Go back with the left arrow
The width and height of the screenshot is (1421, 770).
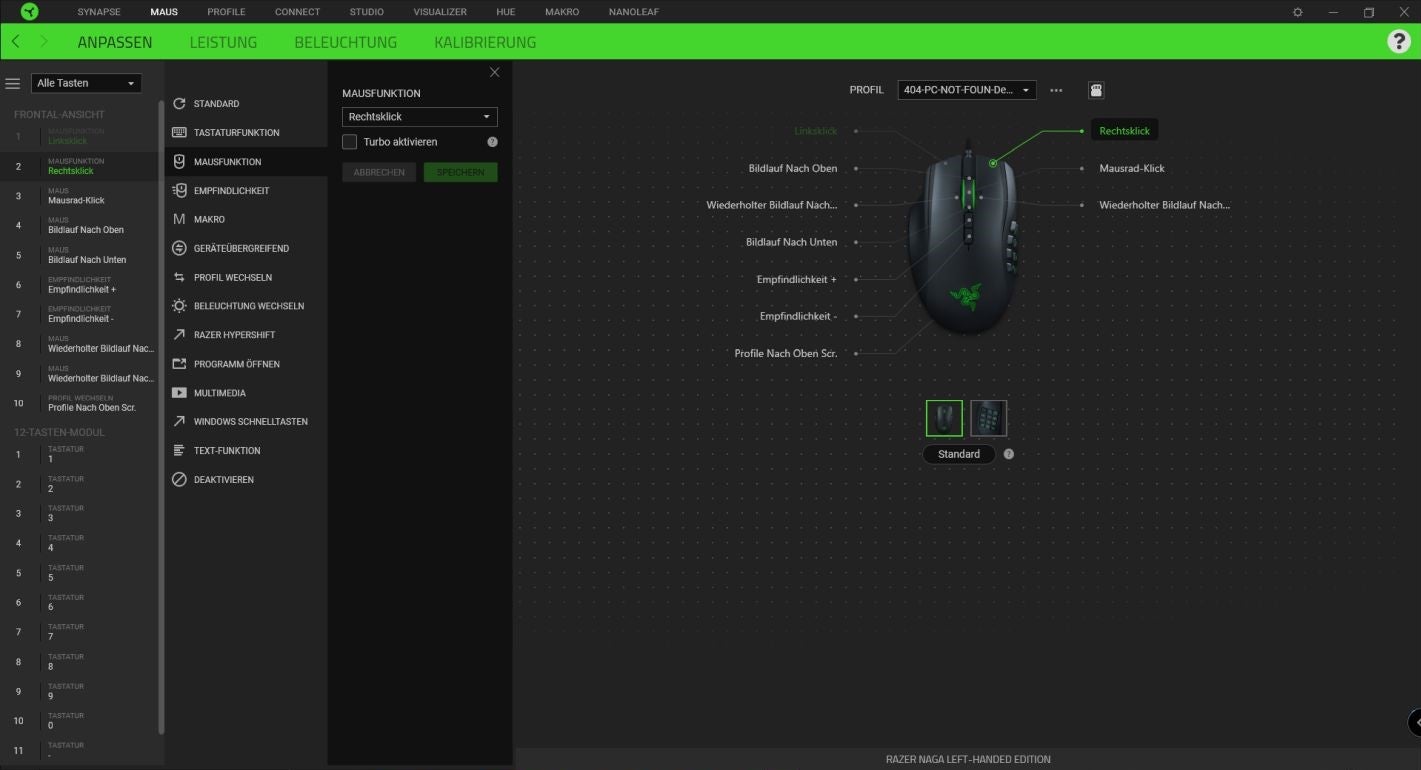(16, 42)
